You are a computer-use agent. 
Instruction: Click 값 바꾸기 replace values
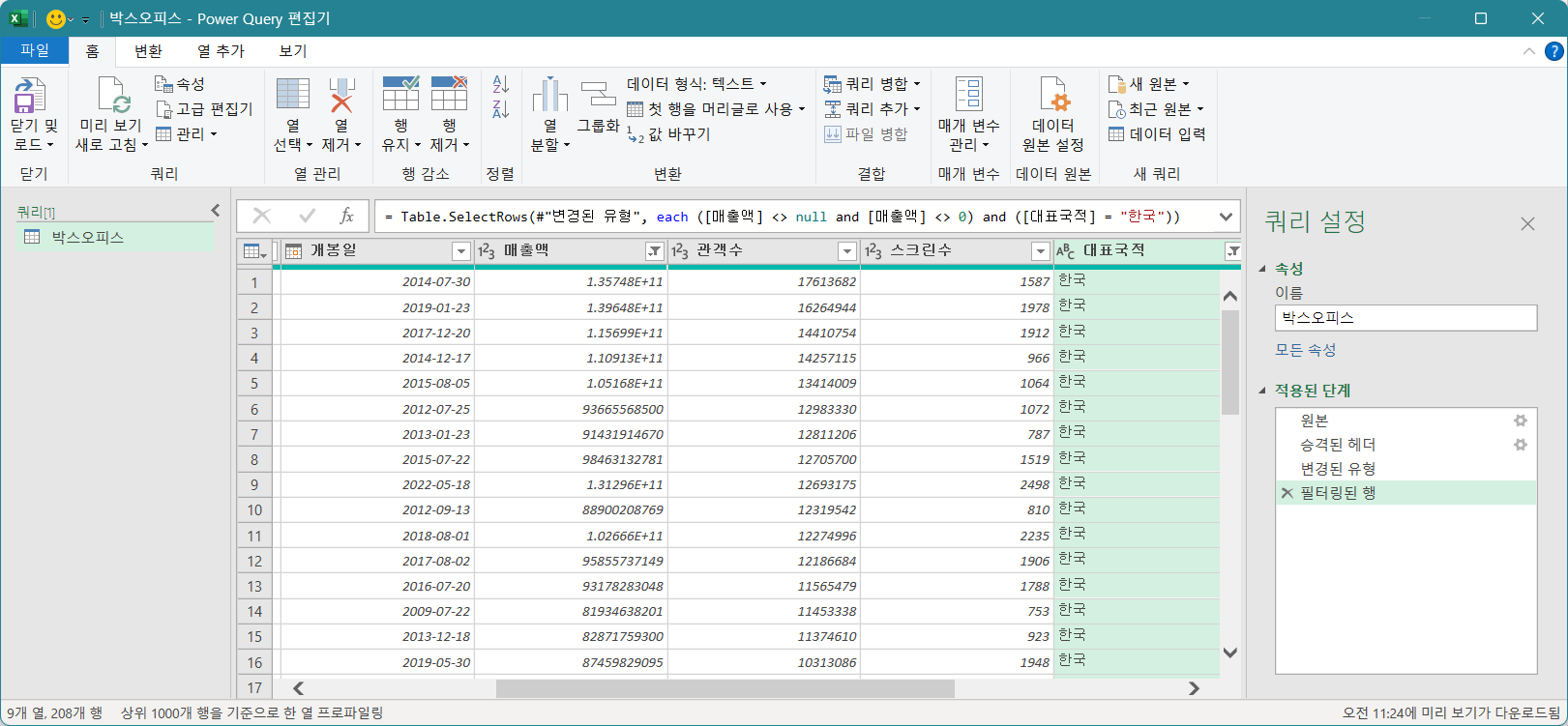click(668, 134)
